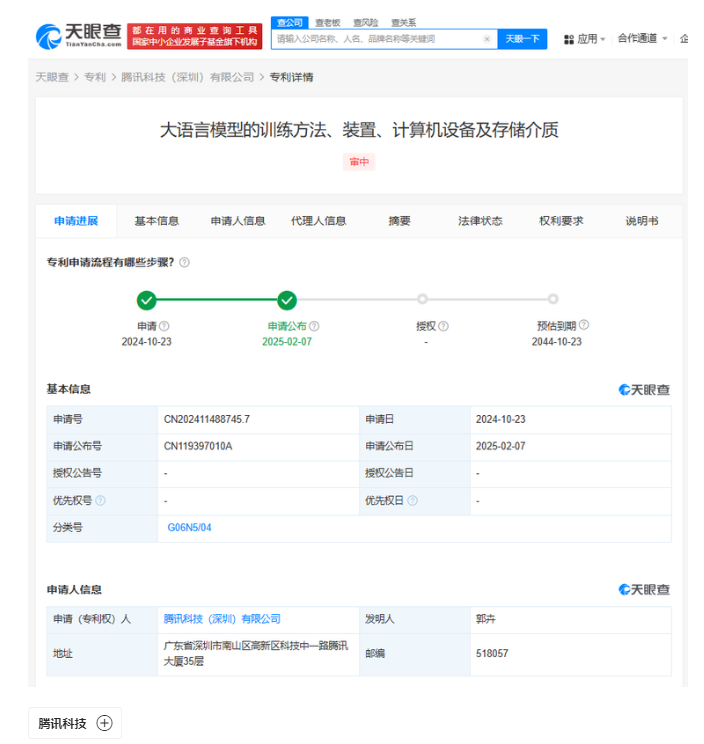Screen dimensions: 704x744
Task: Click the 天眼一下 search button
Action: (522, 39)
